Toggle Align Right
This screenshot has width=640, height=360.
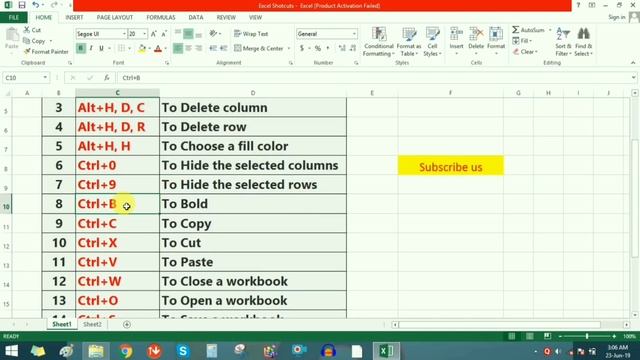199,48
